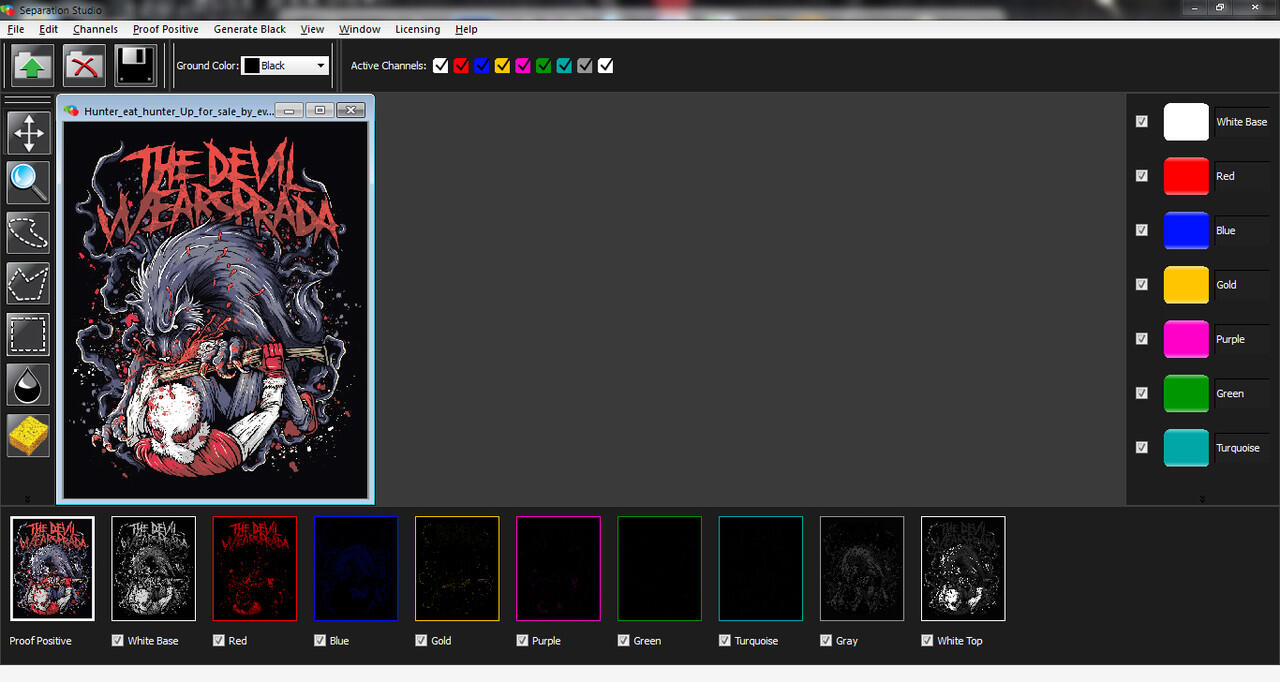Open the View menu

point(312,29)
